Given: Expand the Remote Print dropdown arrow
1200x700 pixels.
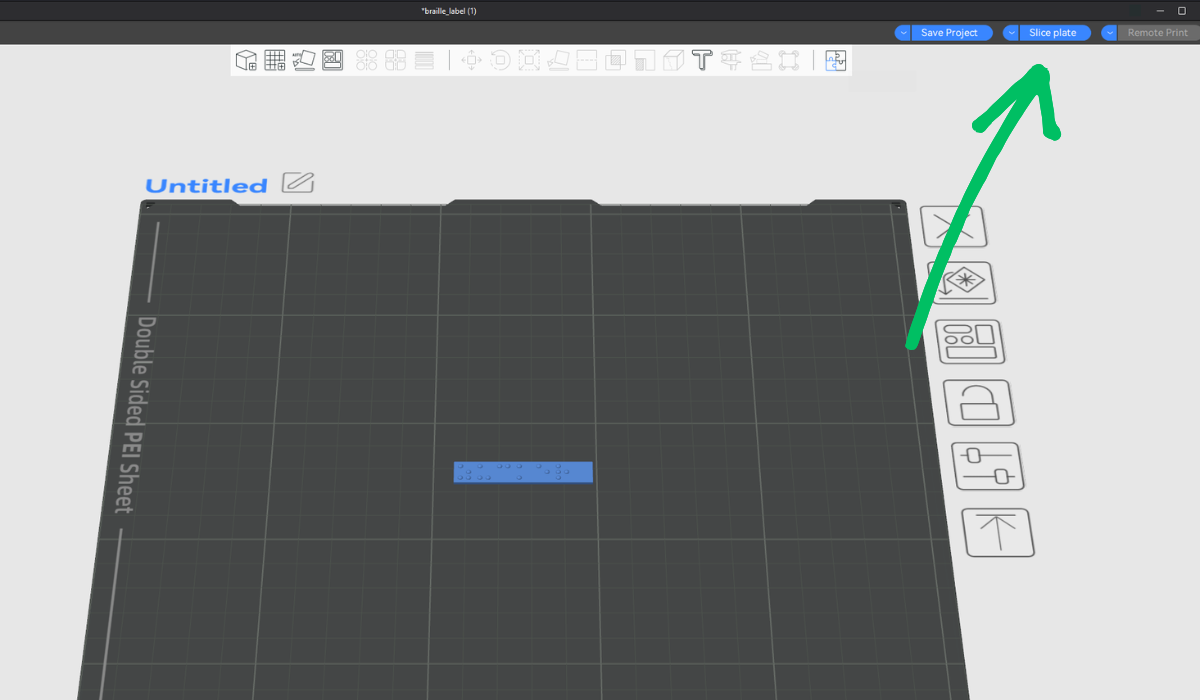Looking at the screenshot, I should coord(1109,33).
